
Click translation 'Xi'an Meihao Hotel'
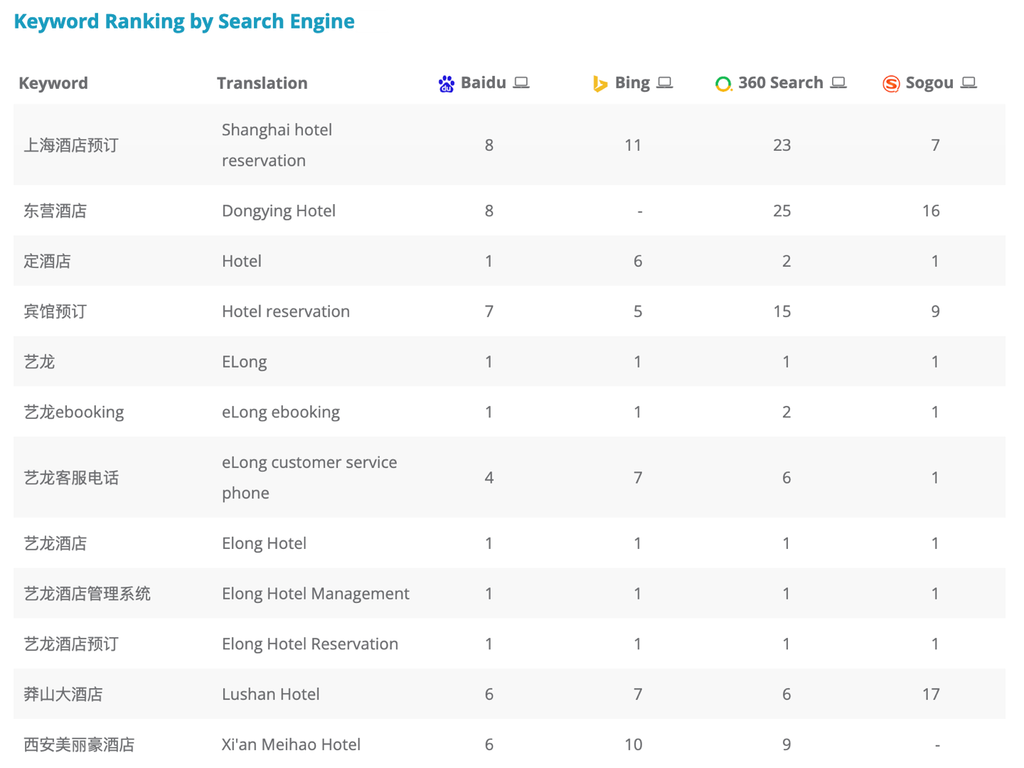[291, 744]
